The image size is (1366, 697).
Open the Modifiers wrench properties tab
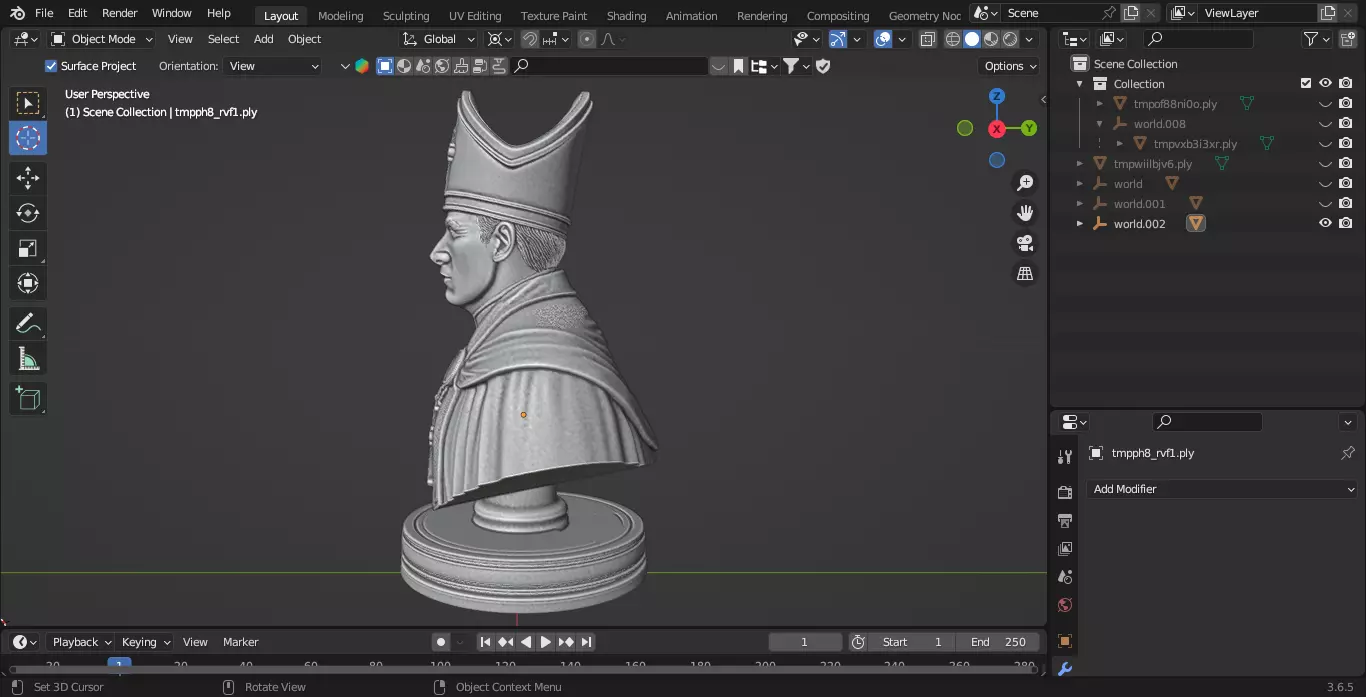point(1064,669)
